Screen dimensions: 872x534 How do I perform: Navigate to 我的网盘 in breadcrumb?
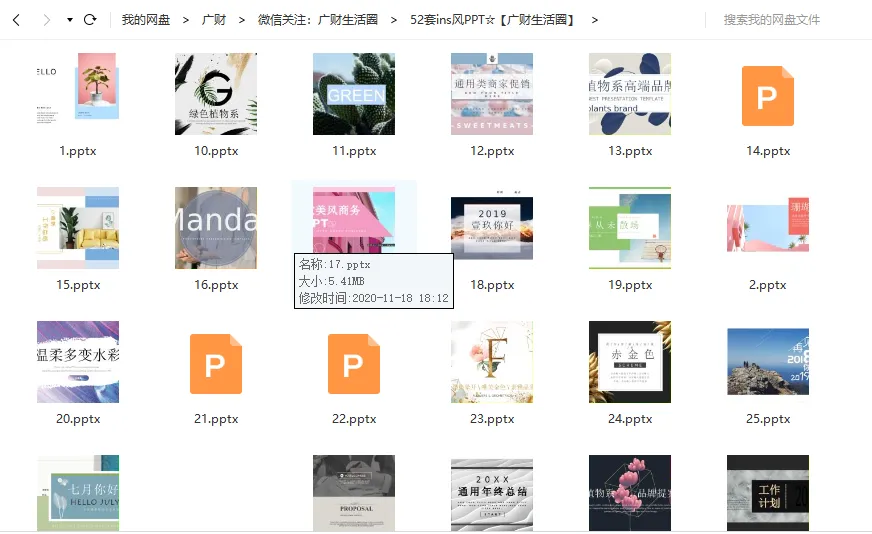coord(146,20)
